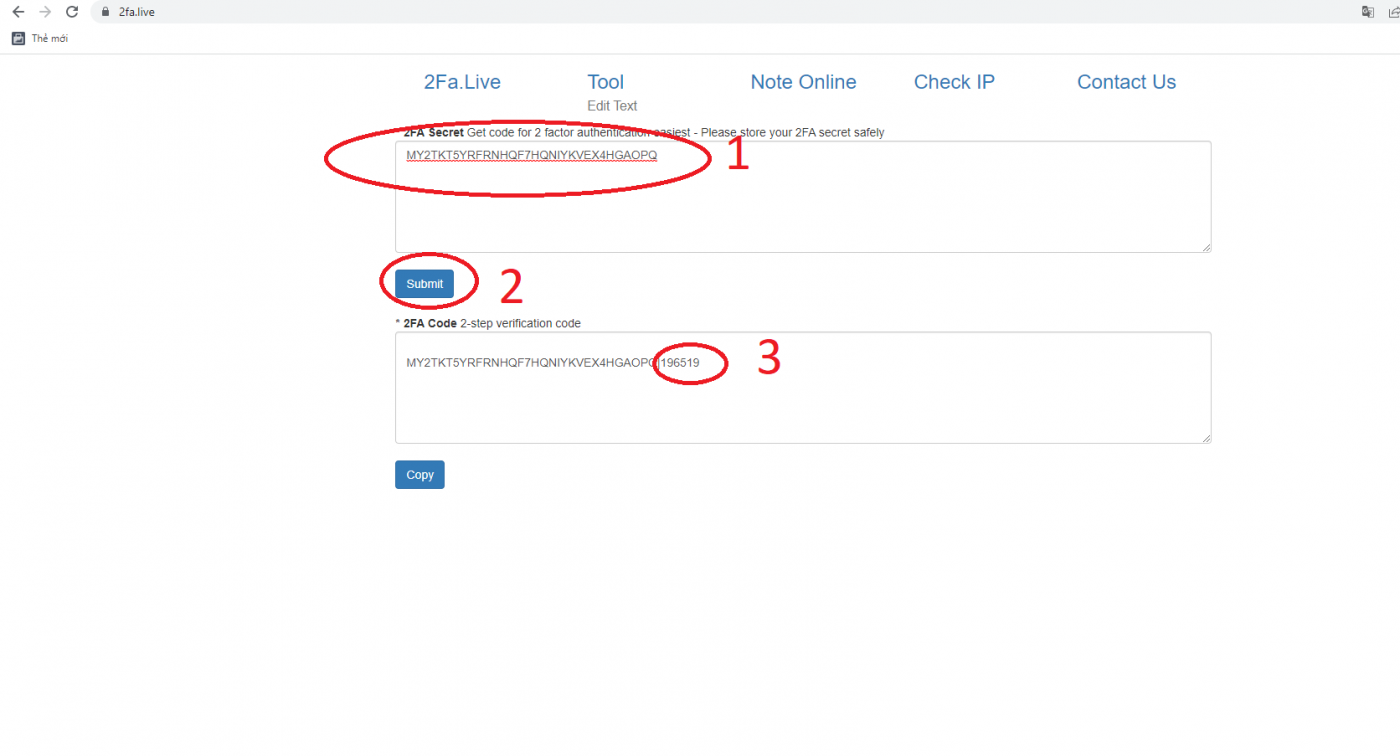
Task: Open the 2Fa.Live home link
Action: [462, 82]
